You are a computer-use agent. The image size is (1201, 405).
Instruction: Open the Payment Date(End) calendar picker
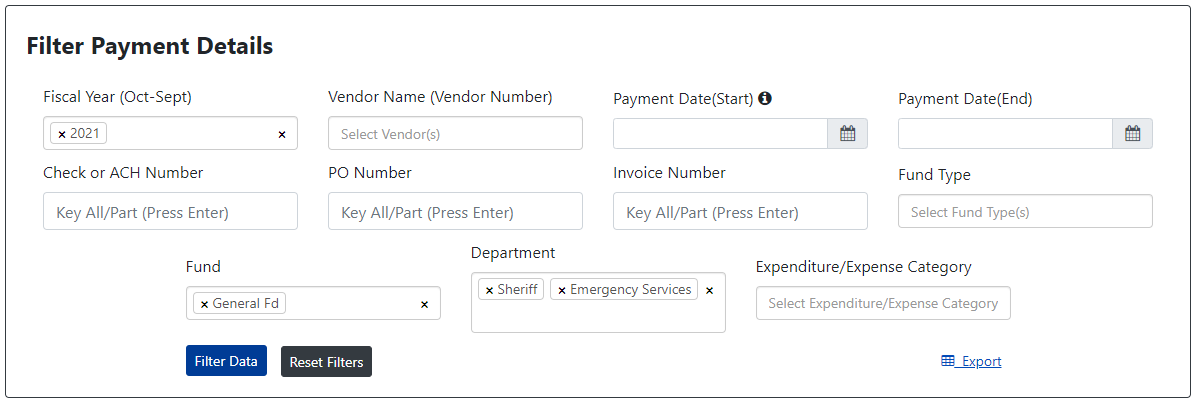1132,134
